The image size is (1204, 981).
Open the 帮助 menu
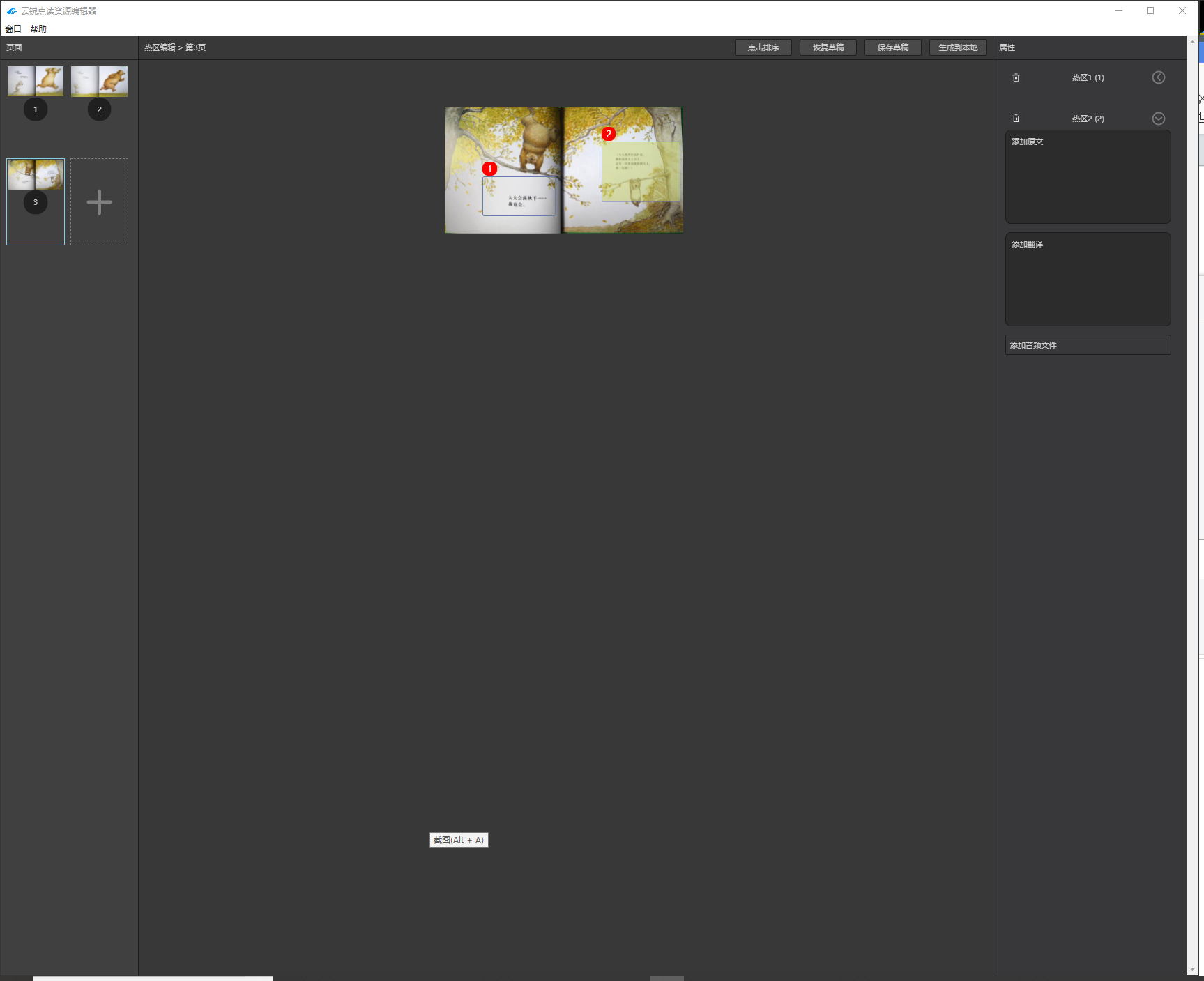(38, 29)
